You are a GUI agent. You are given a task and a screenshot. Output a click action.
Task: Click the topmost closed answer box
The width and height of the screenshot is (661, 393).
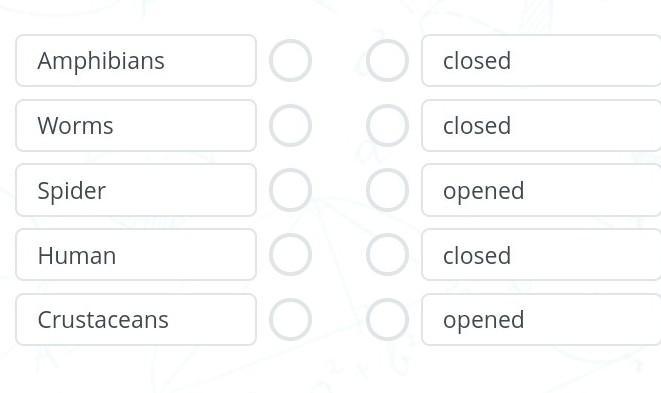coord(541,60)
